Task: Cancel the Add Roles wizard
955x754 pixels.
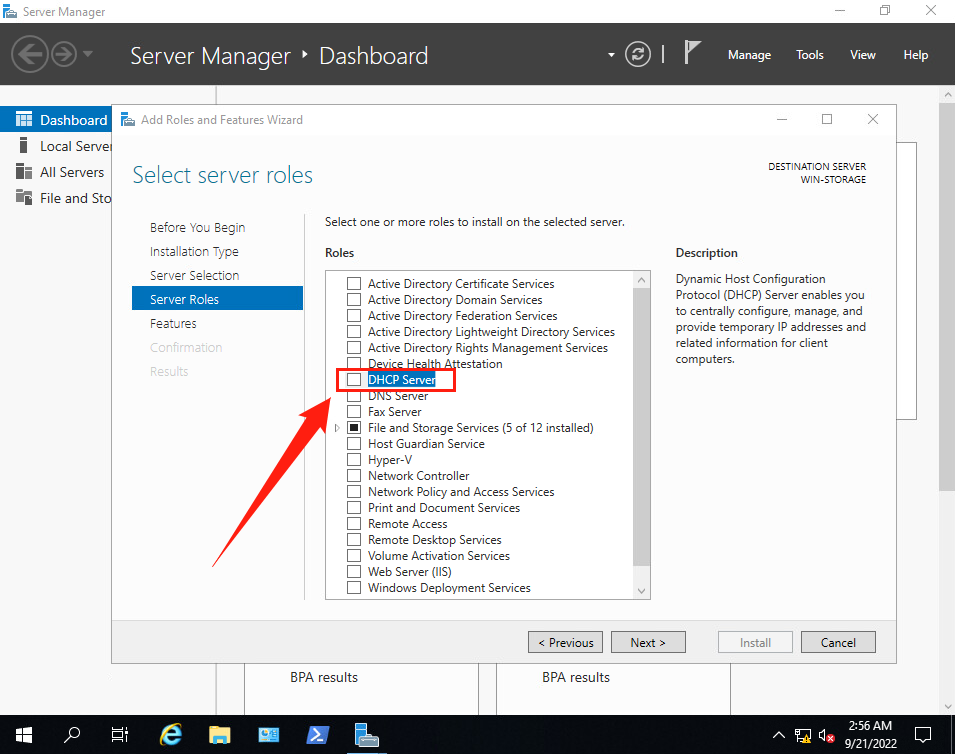Action: point(837,642)
